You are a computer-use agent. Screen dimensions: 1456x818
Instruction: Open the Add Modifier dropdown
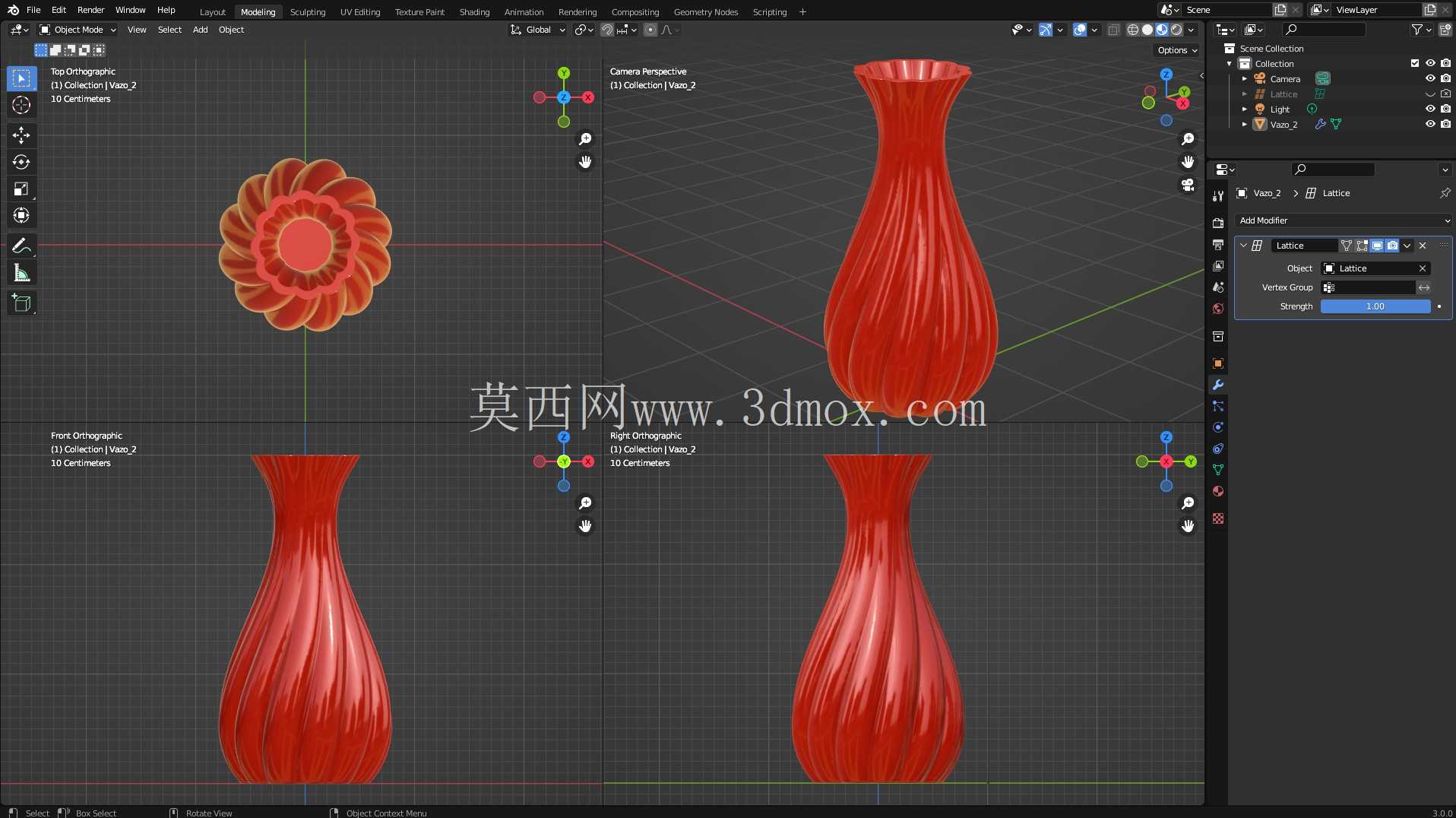(x=1344, y=220)
